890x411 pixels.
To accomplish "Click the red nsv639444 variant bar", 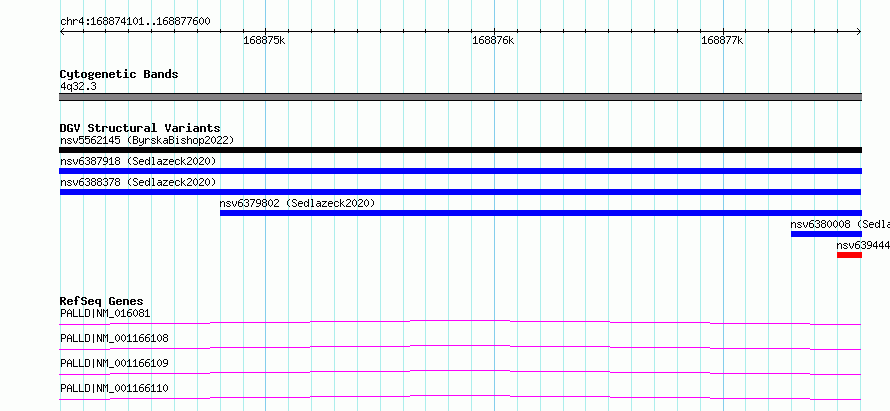I will point(849,255).
